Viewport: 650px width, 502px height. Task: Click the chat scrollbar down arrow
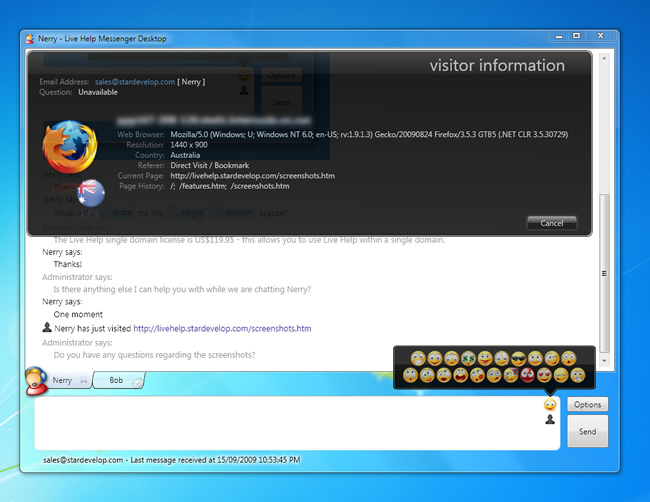coord(604,361)
